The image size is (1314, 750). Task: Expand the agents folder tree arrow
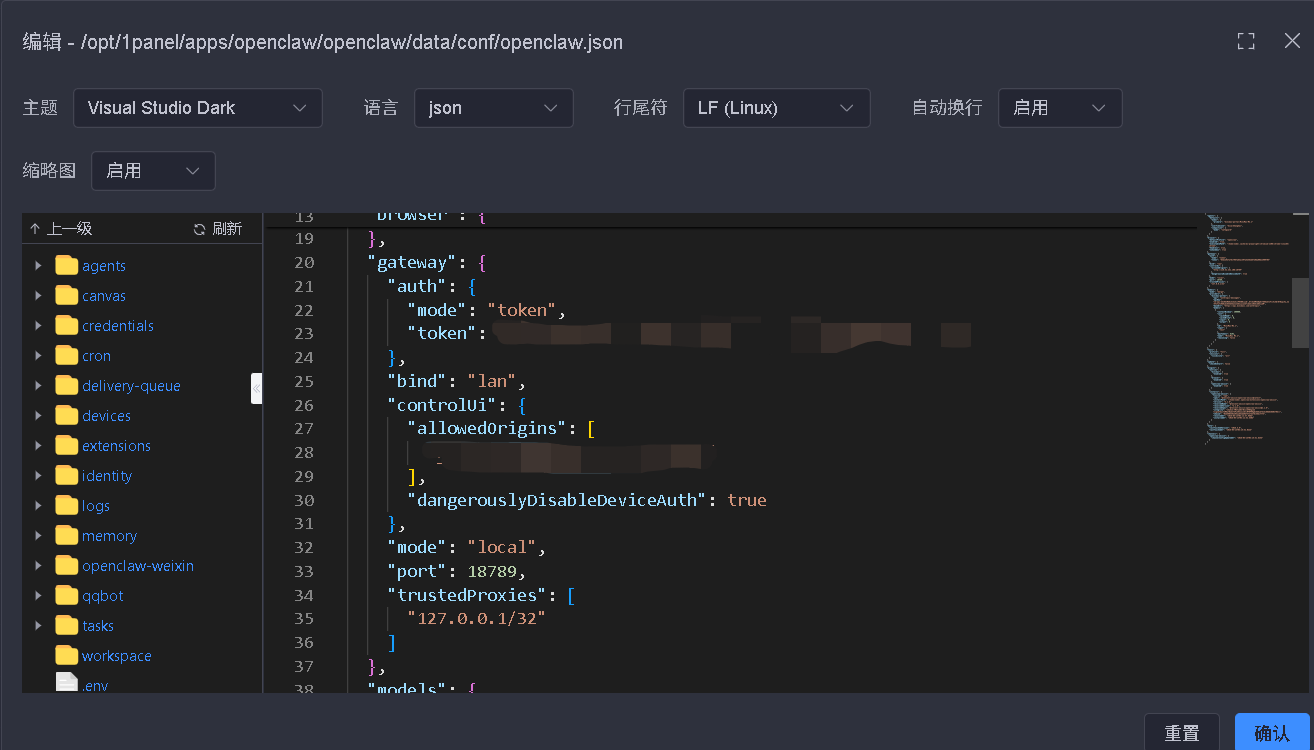[40, 265]
